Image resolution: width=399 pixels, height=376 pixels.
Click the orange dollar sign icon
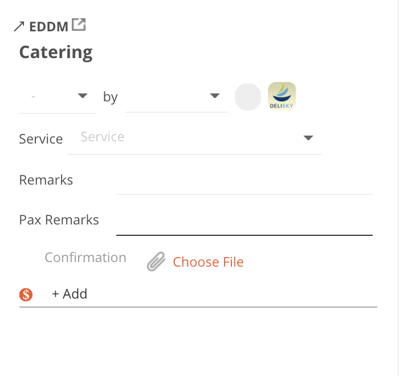coord(26,295)
